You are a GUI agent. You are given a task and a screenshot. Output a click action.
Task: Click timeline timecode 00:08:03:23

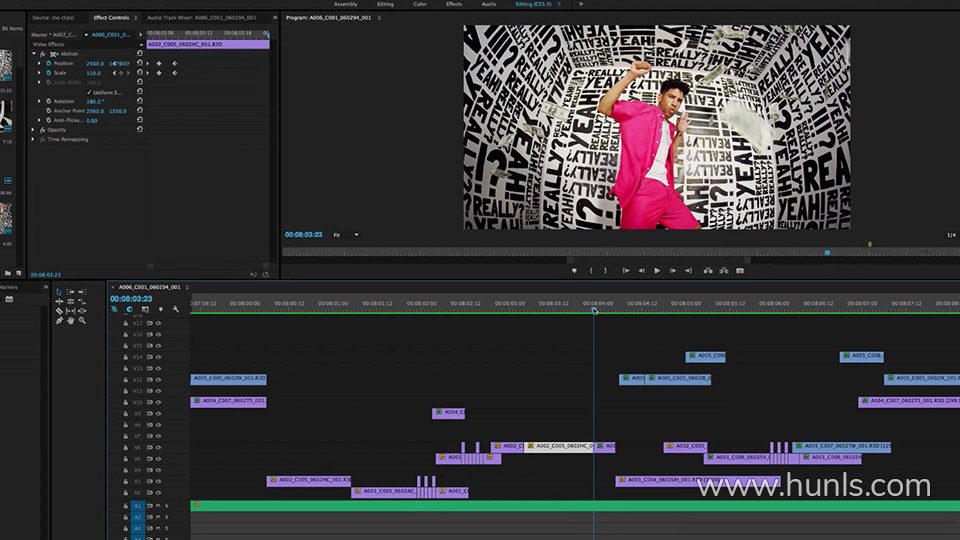coord(131,299)
